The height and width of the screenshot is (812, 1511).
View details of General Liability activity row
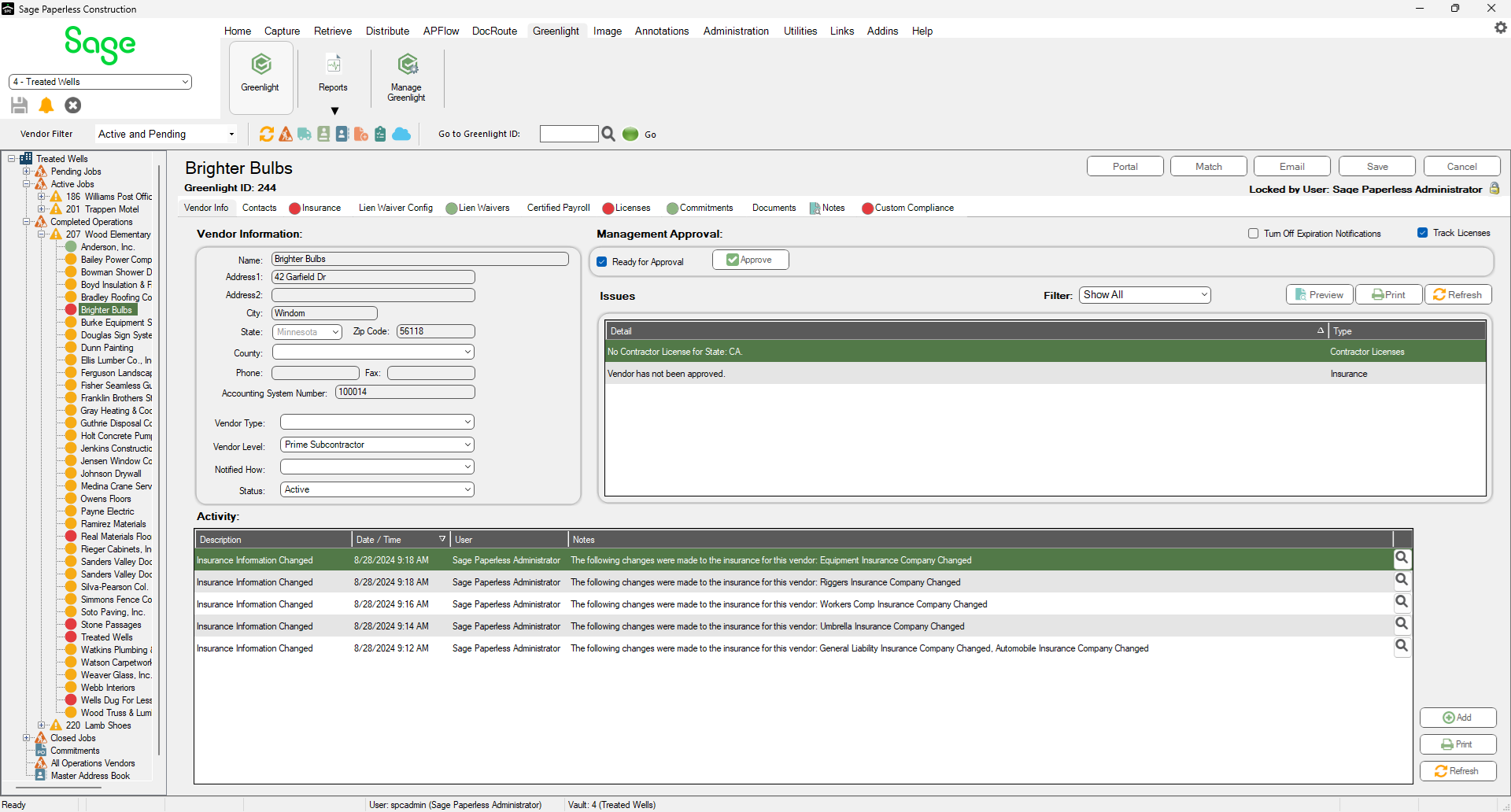1402,646
